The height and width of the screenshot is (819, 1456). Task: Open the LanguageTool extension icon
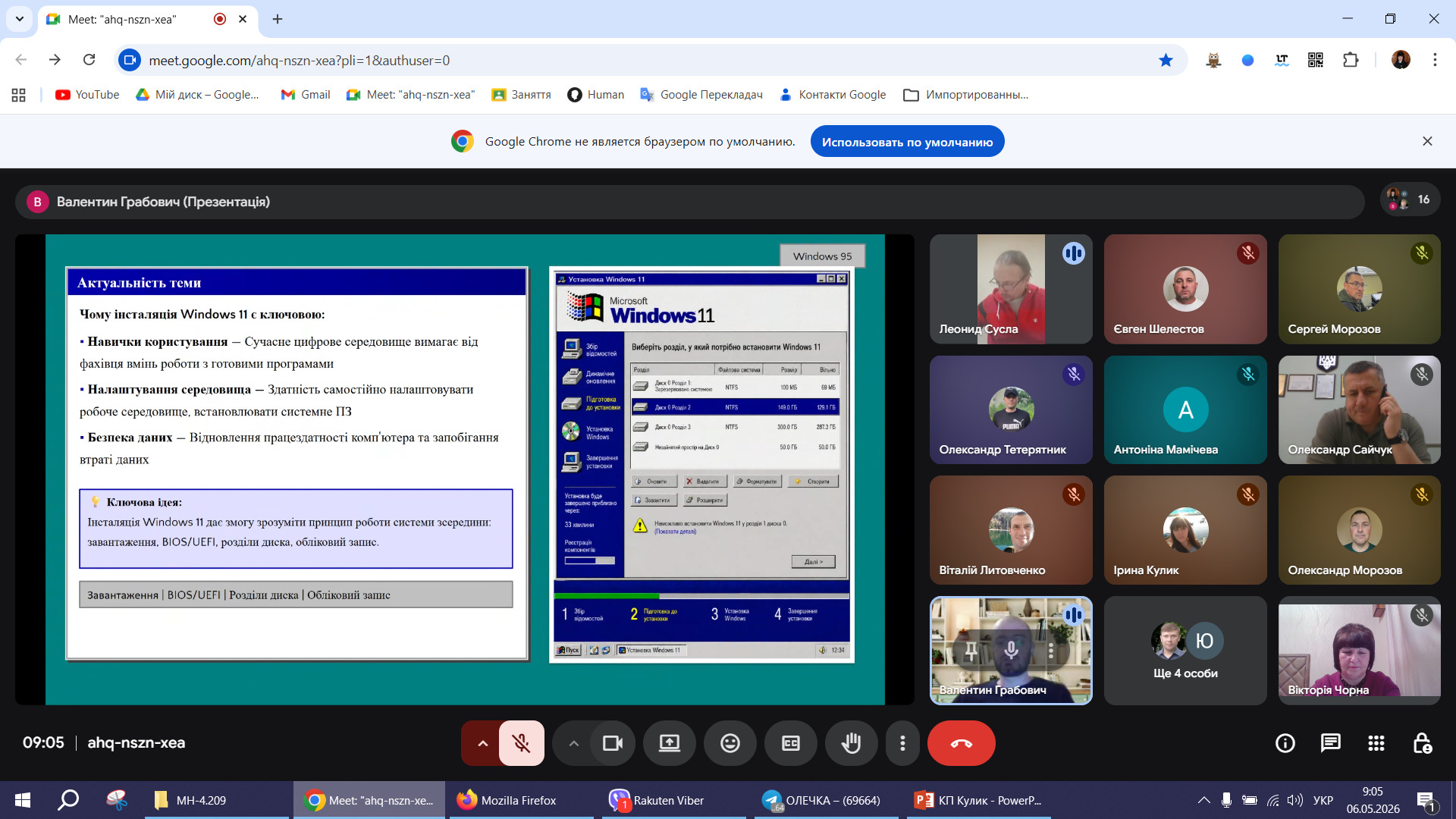coord(1282,60)
